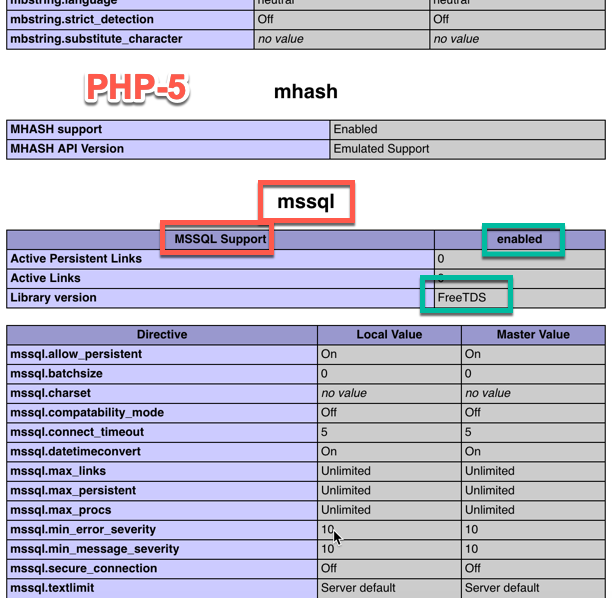Screen dimensions: 612x598
Task: Select the mssql.max_links directive
Action: tap(162, 471)
